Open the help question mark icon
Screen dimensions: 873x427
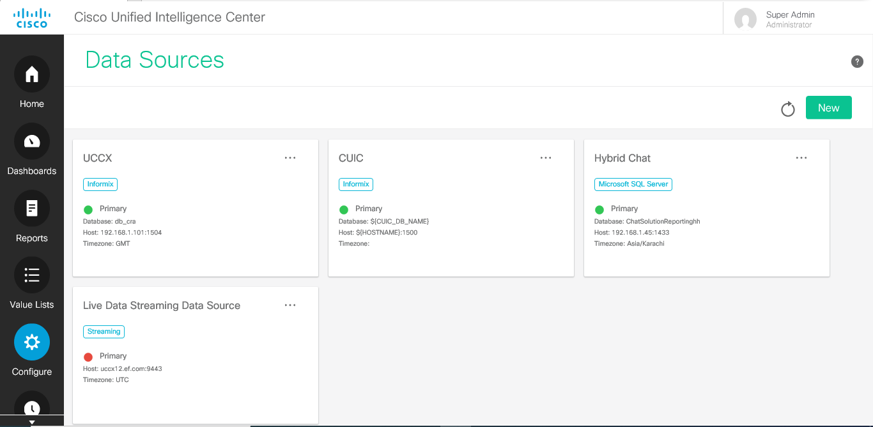[x=857, y=62]
